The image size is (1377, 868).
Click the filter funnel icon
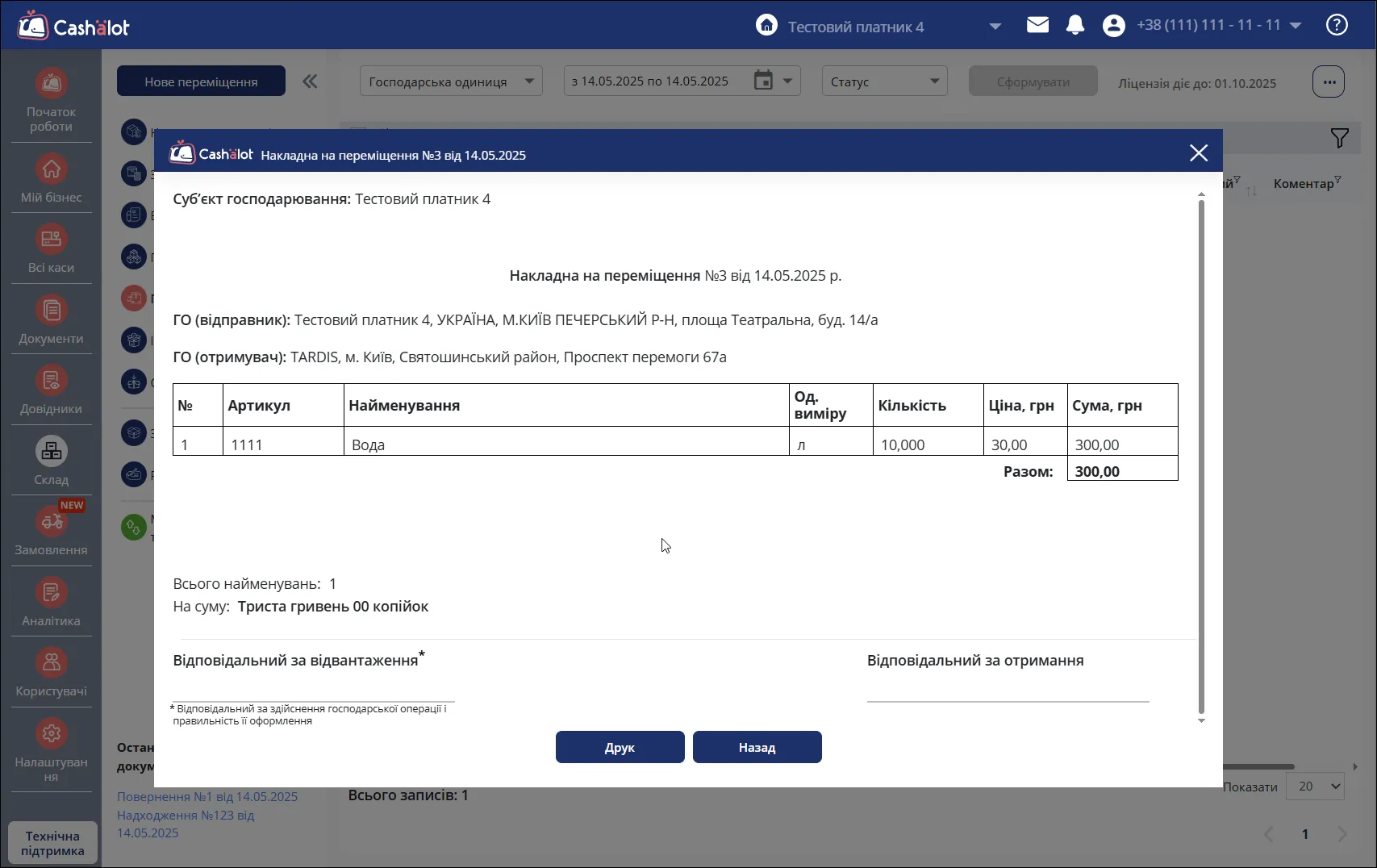(1339, 138)
